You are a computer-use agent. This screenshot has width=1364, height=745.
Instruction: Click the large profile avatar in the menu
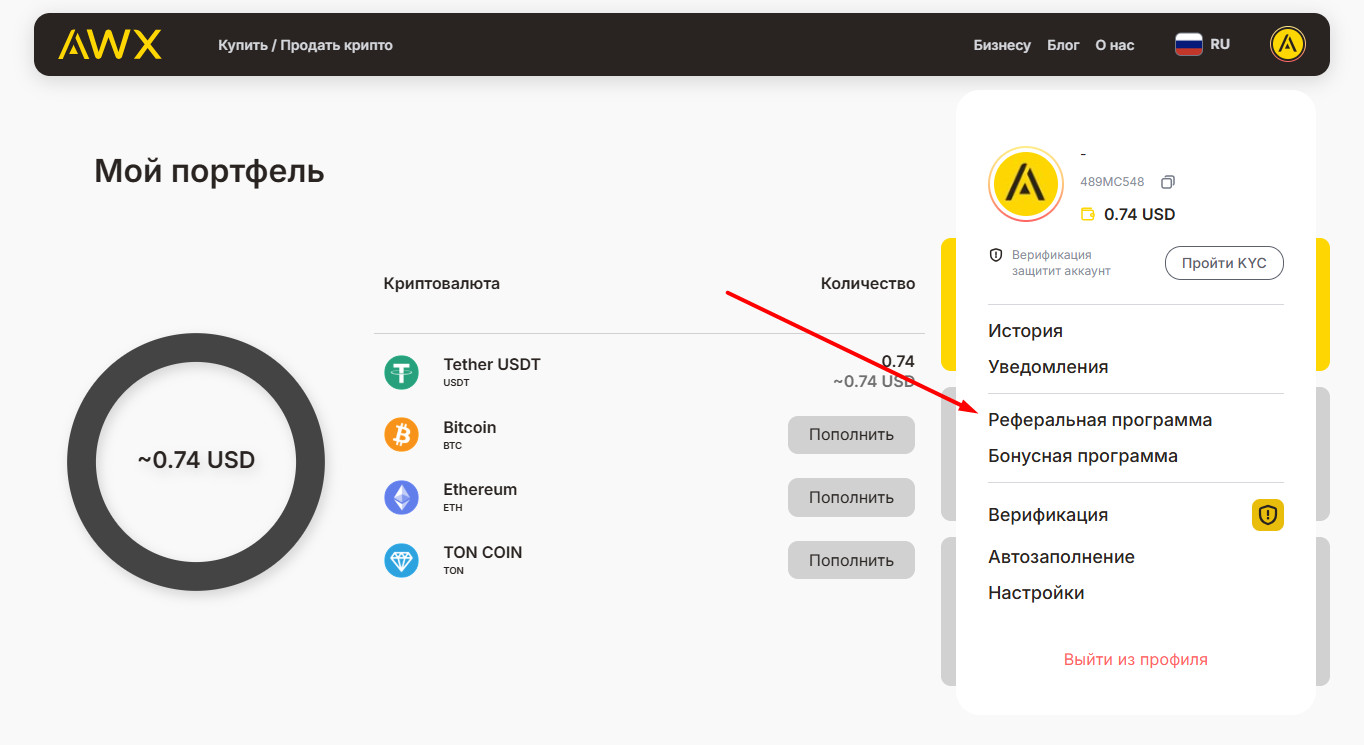pyautogui.click(x=1025, y=184)
